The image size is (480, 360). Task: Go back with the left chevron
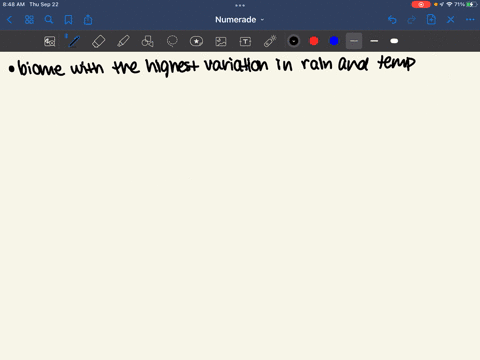9,20
